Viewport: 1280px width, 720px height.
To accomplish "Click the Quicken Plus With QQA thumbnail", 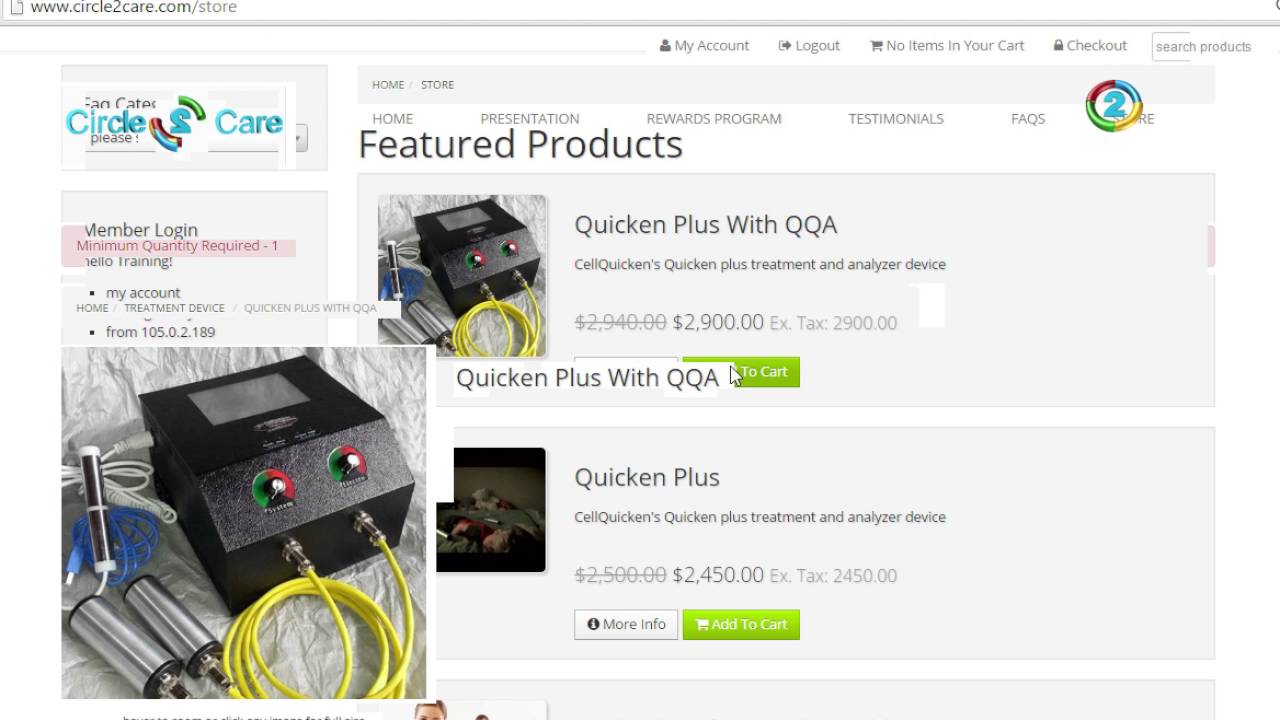I will tap(462, 276).
